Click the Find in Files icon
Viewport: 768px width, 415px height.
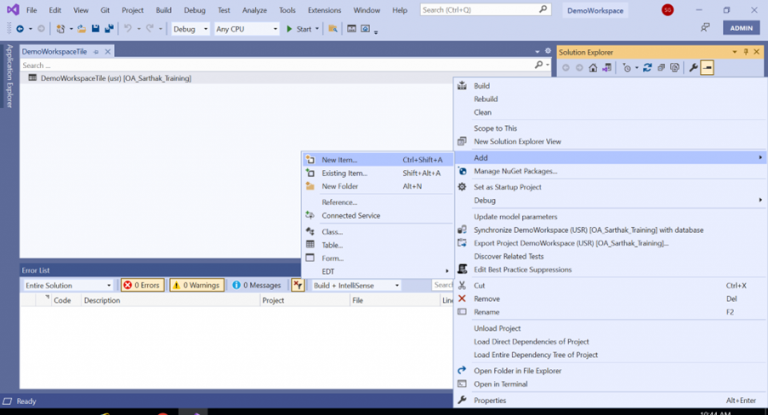[x=333, y=29]
